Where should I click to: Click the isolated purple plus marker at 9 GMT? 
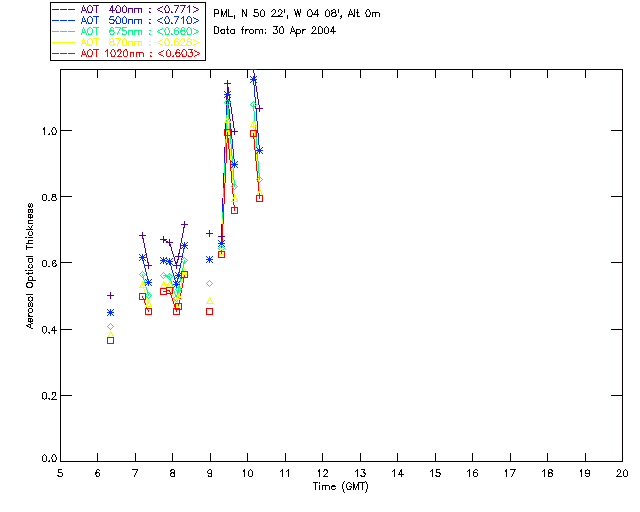click(209, 233)
